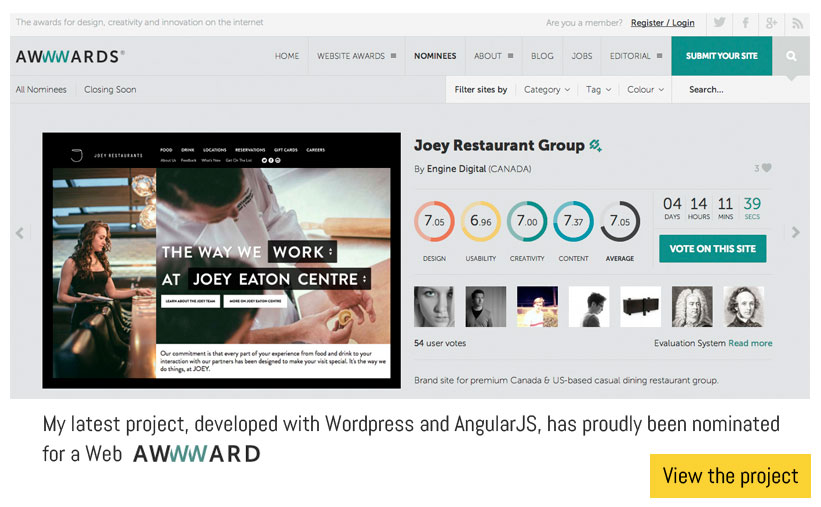Click the Average score 7.05 circle
Viewport: 821px width, 507px height.
pyautogui.click(x=620, y=221)
